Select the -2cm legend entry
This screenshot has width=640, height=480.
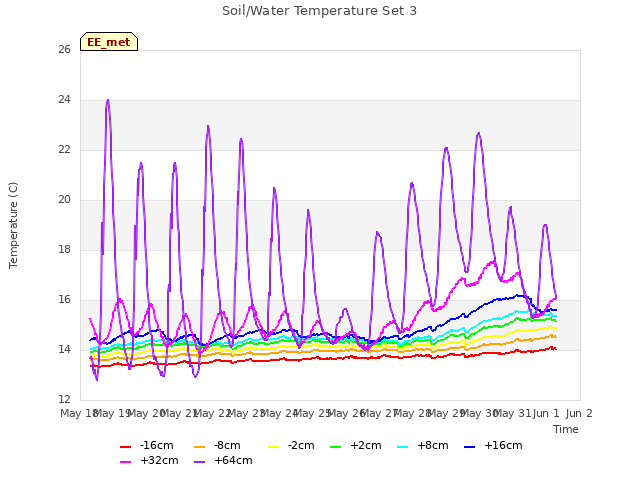[x=291, y=445]
